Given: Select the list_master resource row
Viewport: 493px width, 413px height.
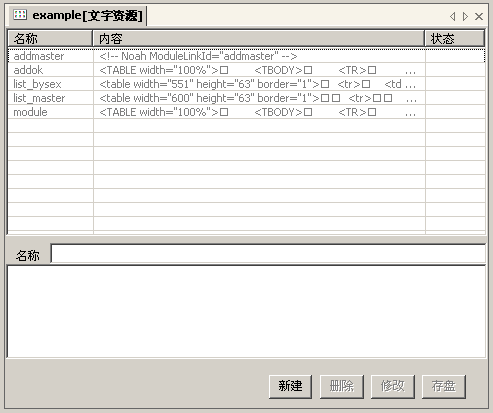Looking at the screenshot, I should pyautogui.click(x=246, y=98).
